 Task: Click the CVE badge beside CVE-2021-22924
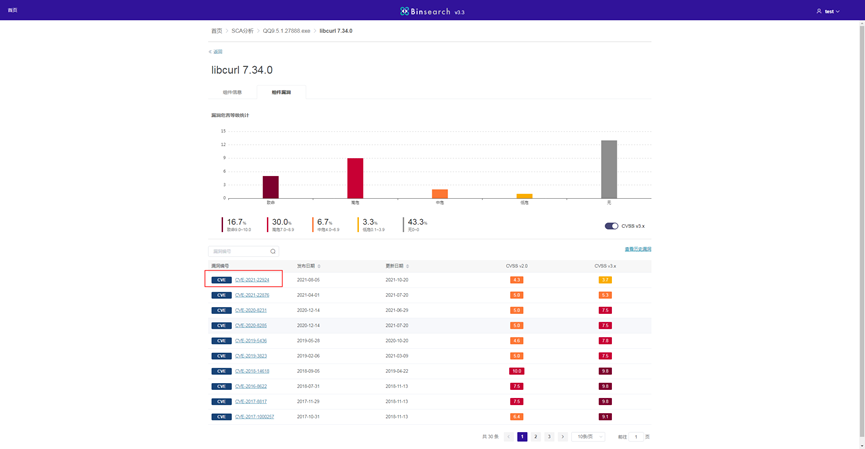point(221,280)
